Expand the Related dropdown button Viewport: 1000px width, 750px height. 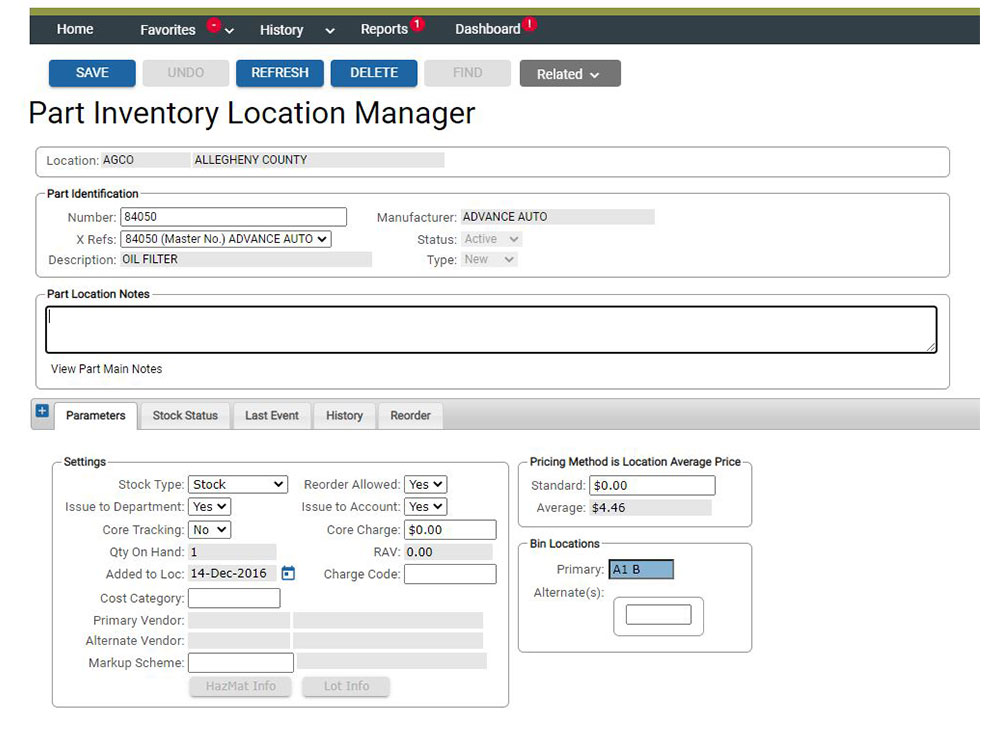569,74
